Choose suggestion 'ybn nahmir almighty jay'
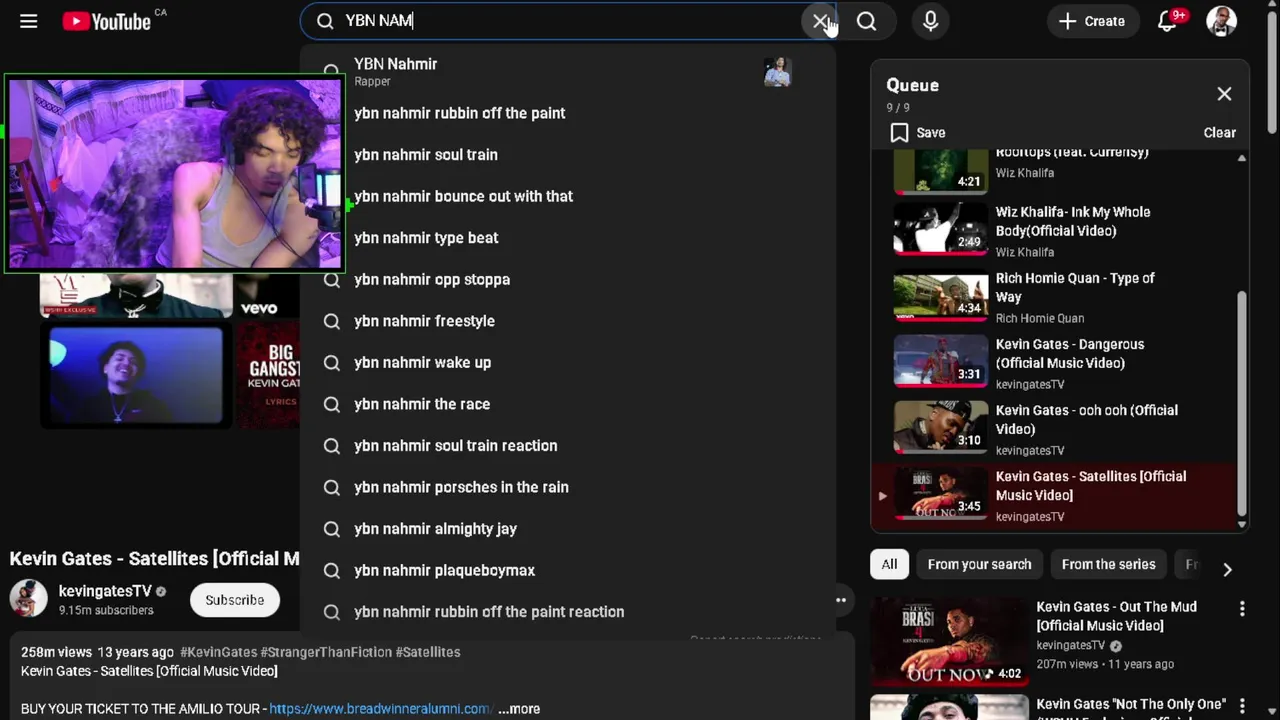 coord(567,529)
